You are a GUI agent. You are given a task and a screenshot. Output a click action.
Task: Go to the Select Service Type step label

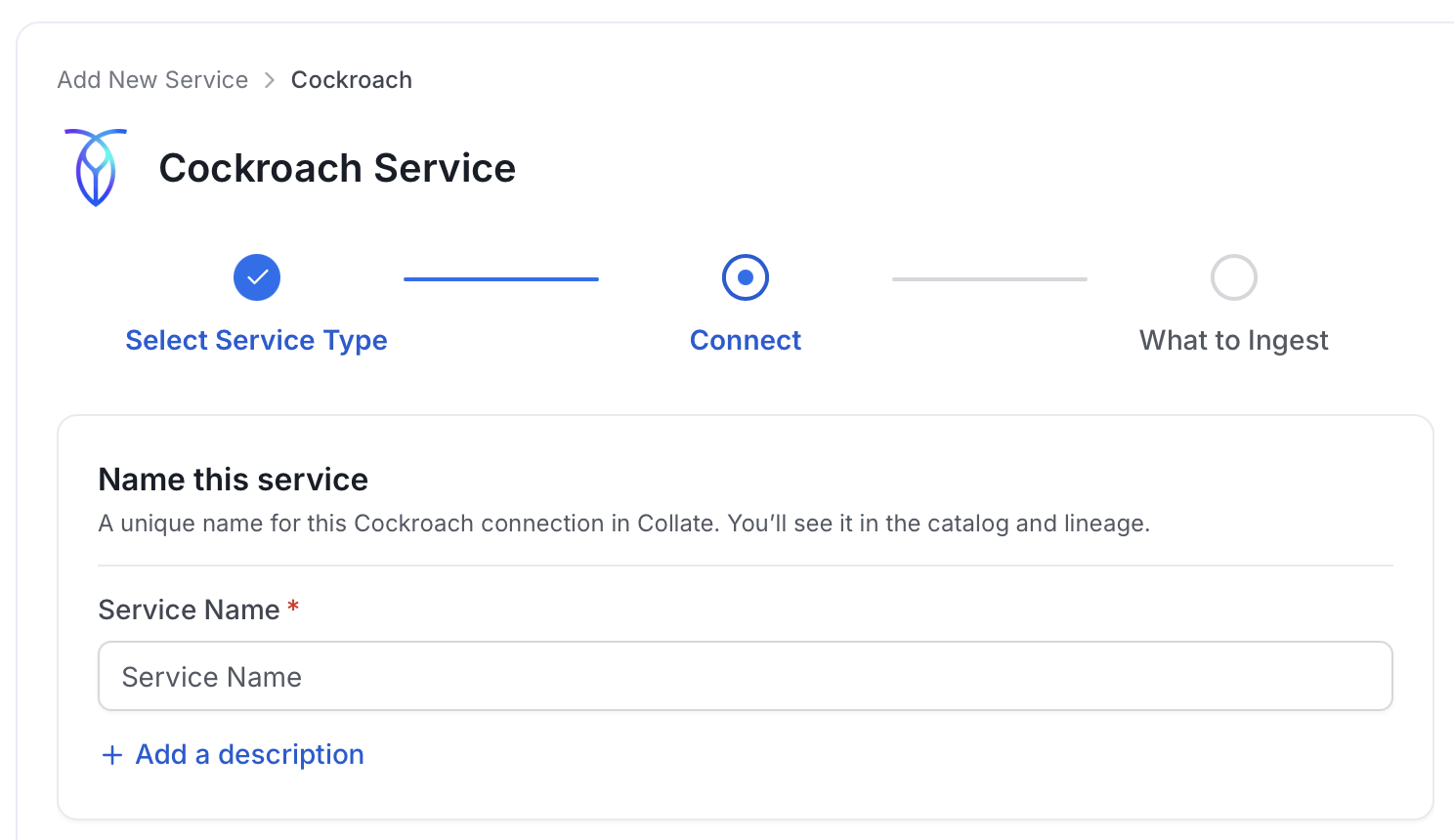point(257,340)
